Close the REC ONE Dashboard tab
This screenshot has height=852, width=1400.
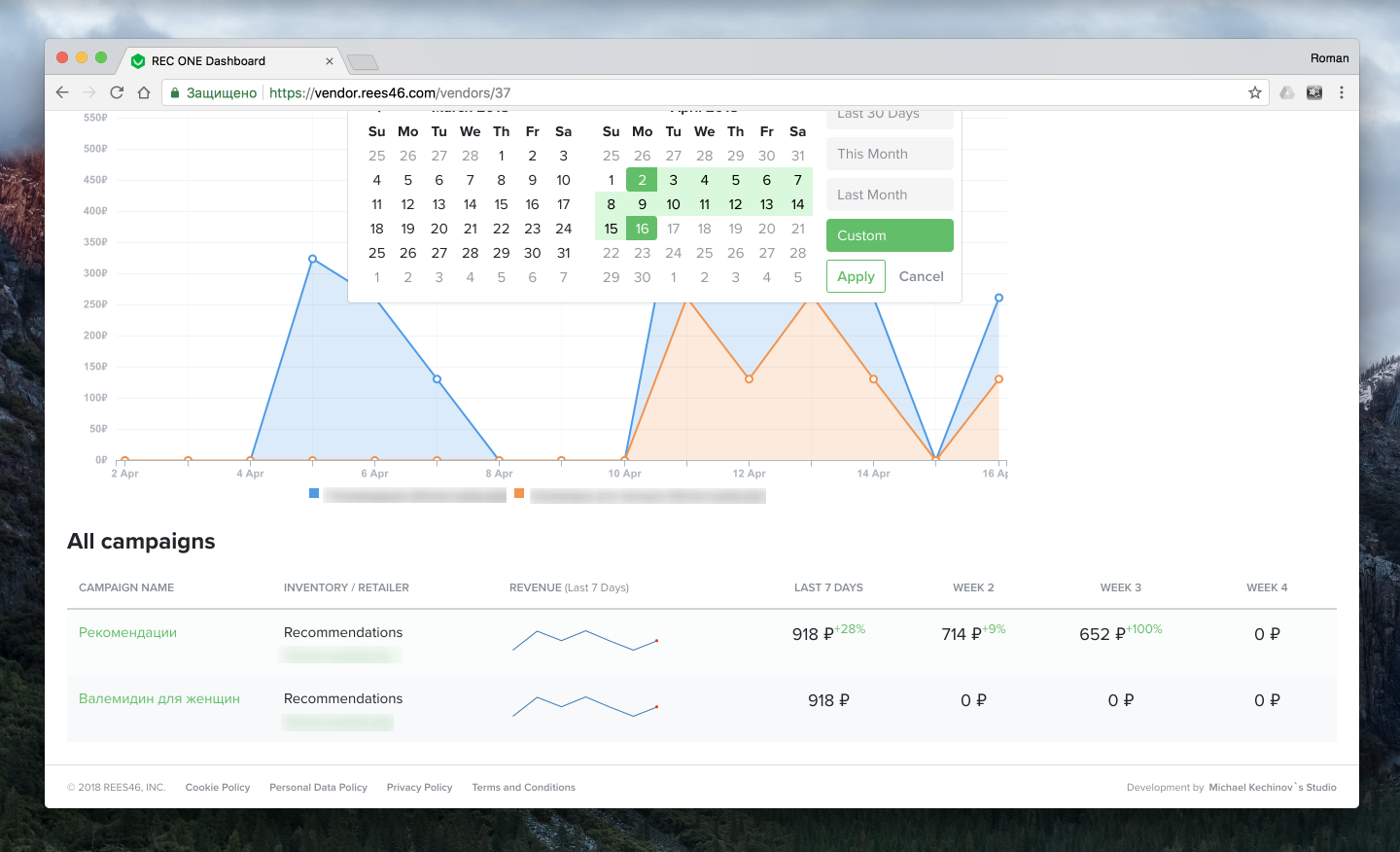(330, 61)
